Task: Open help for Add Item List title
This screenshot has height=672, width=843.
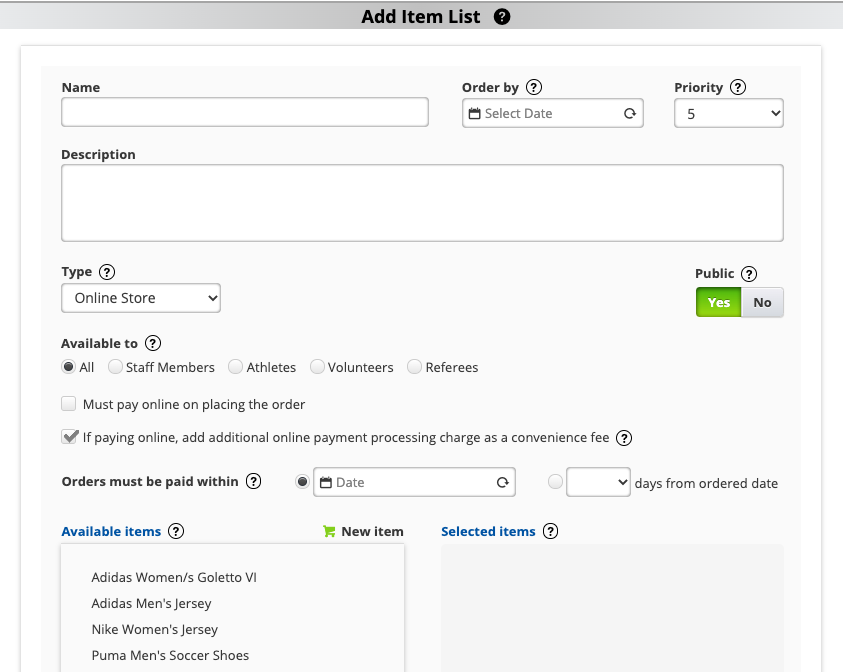Action: pos(501,16)
